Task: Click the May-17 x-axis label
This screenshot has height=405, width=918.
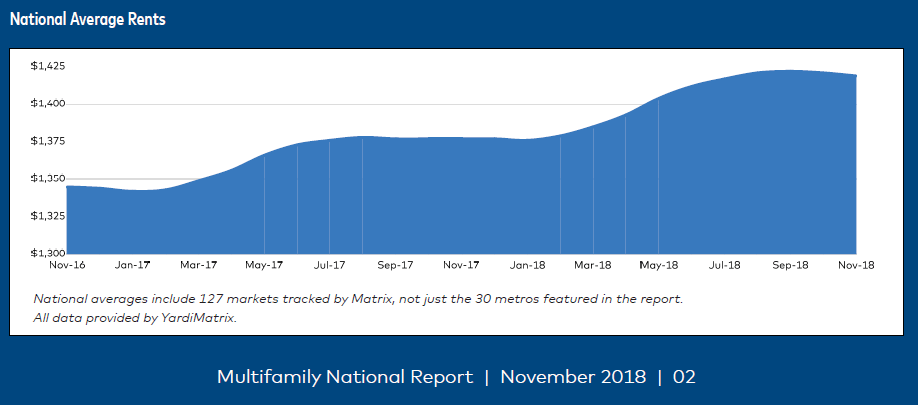Action: (x=264, y=266)
